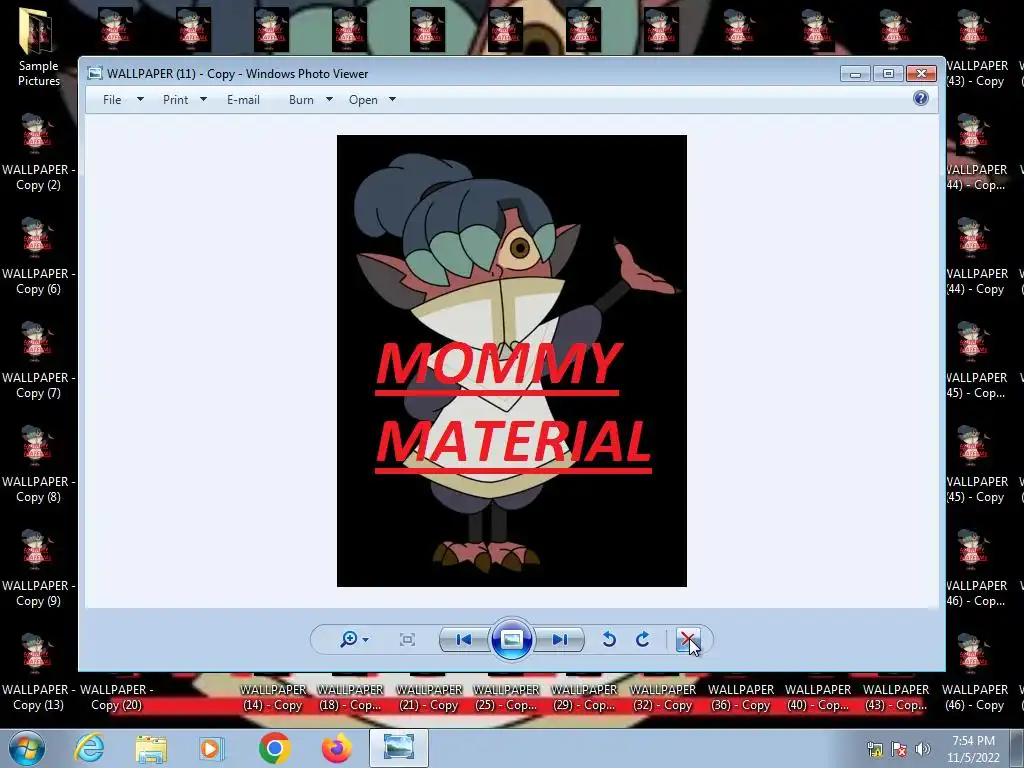1024x768 pixels.
Task: Click the displayed Mommy Material image
Action: pyautogui.click(x=511, y=360)
